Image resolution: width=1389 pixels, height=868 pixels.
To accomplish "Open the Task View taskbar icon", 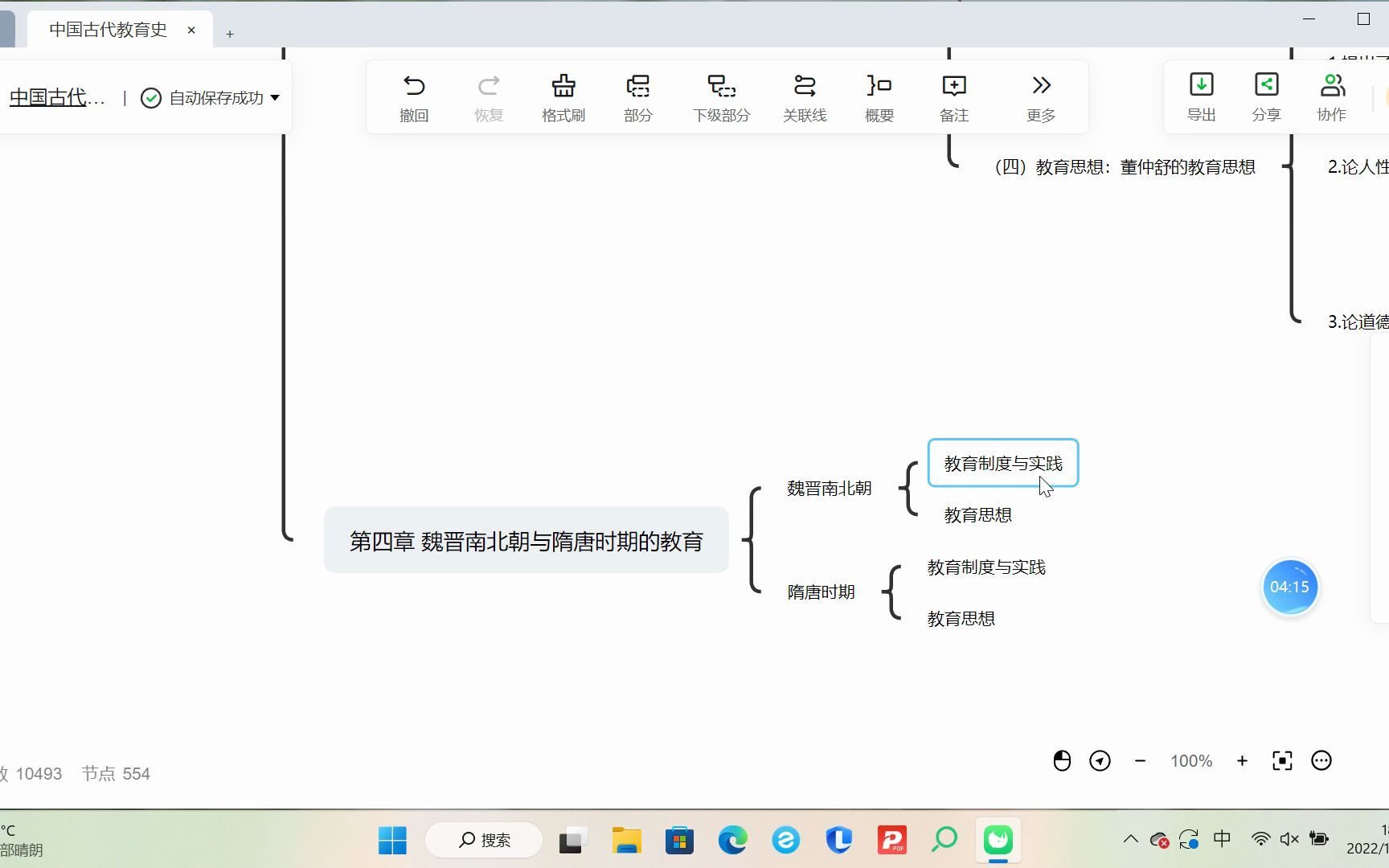I will pos(573,841).
